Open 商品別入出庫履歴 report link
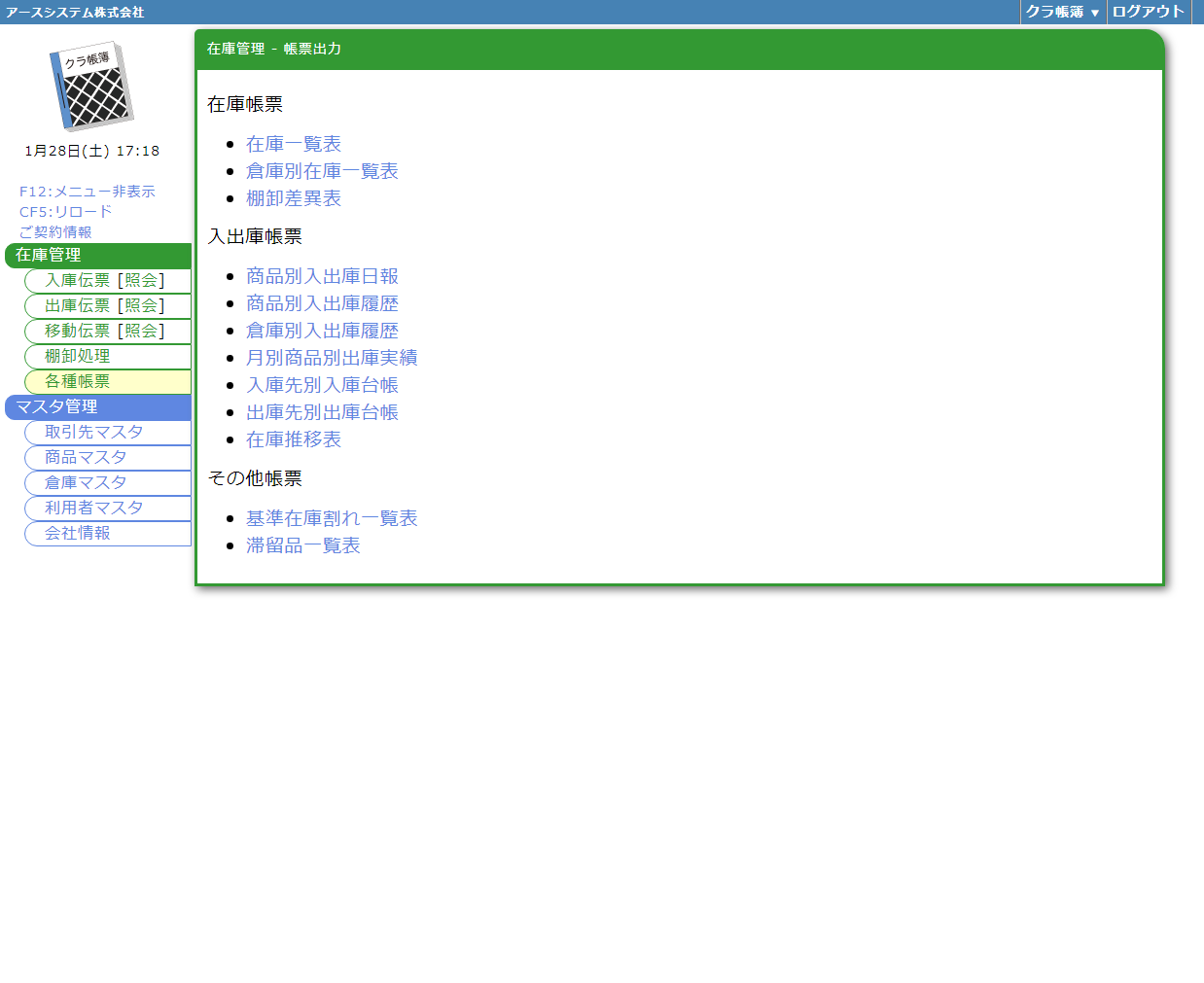This screenshot has width=1204, height=983. (x=322, y=303)
